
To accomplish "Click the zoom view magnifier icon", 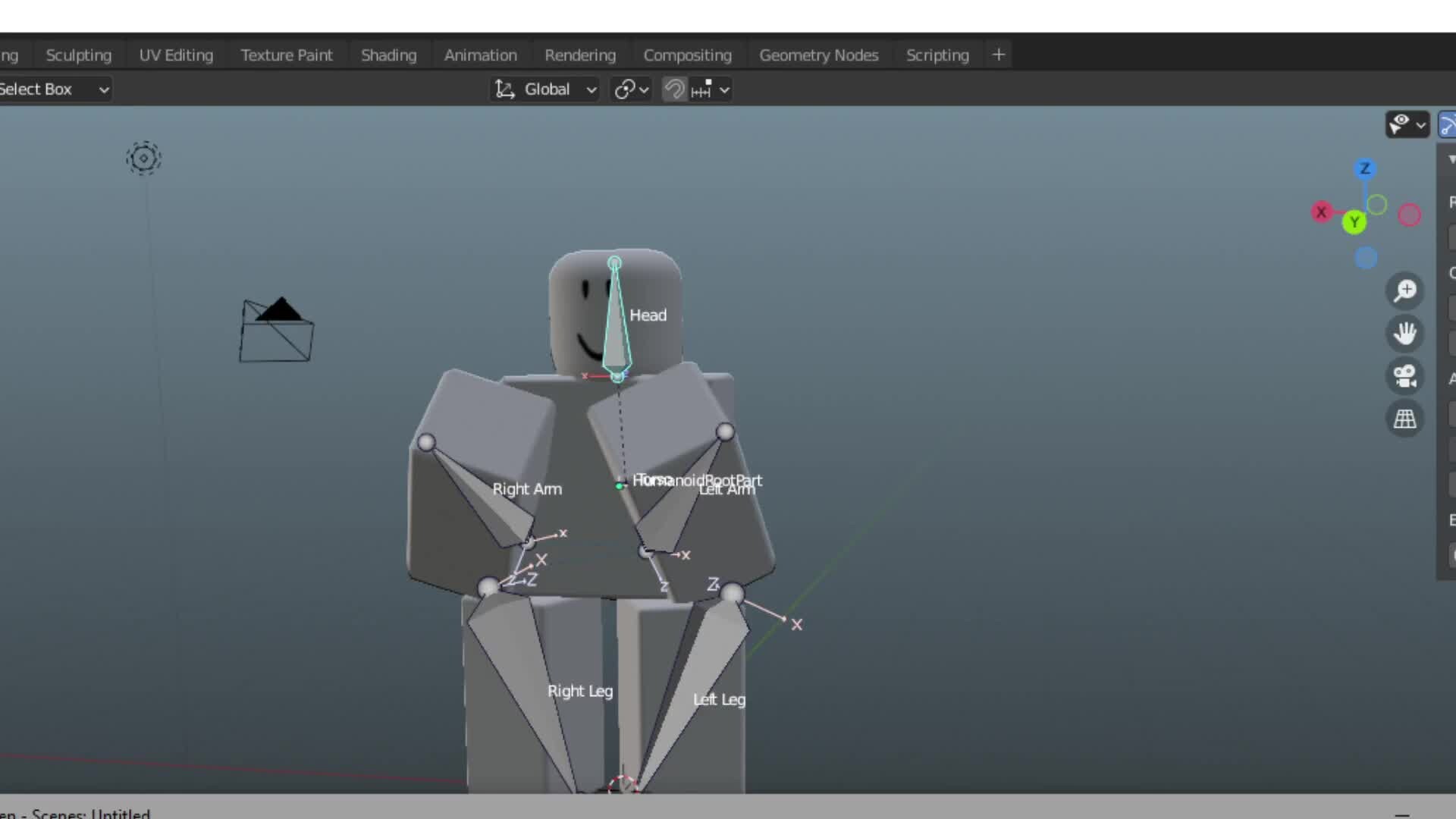I will [1404, 290].
